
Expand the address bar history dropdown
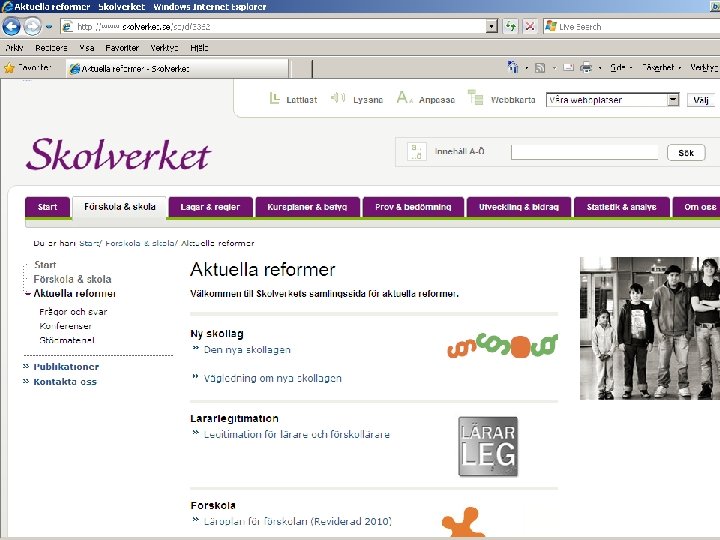pos(491,27)
